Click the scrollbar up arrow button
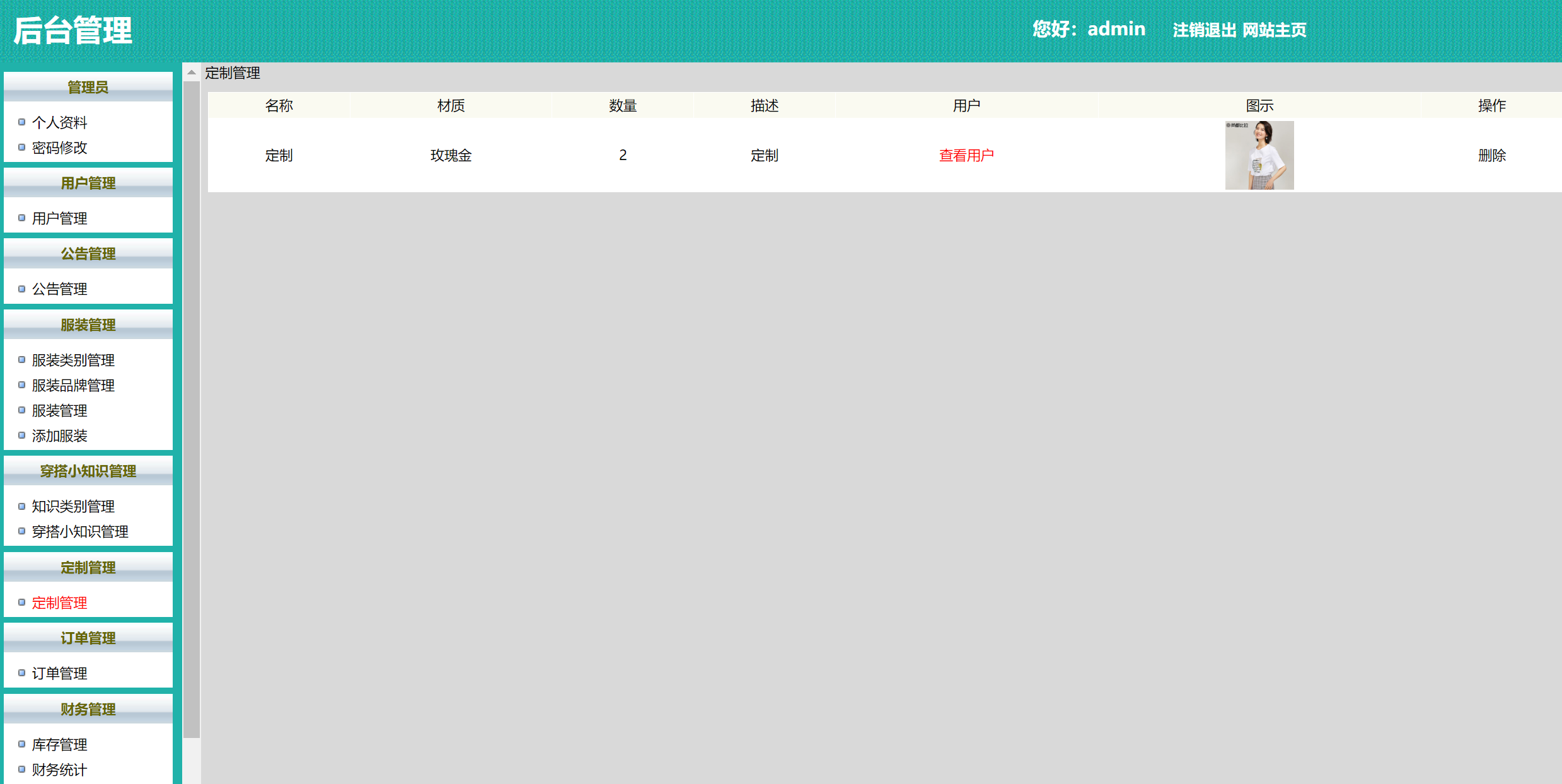This screenshot has height=784, width=1562. [192, 72]
